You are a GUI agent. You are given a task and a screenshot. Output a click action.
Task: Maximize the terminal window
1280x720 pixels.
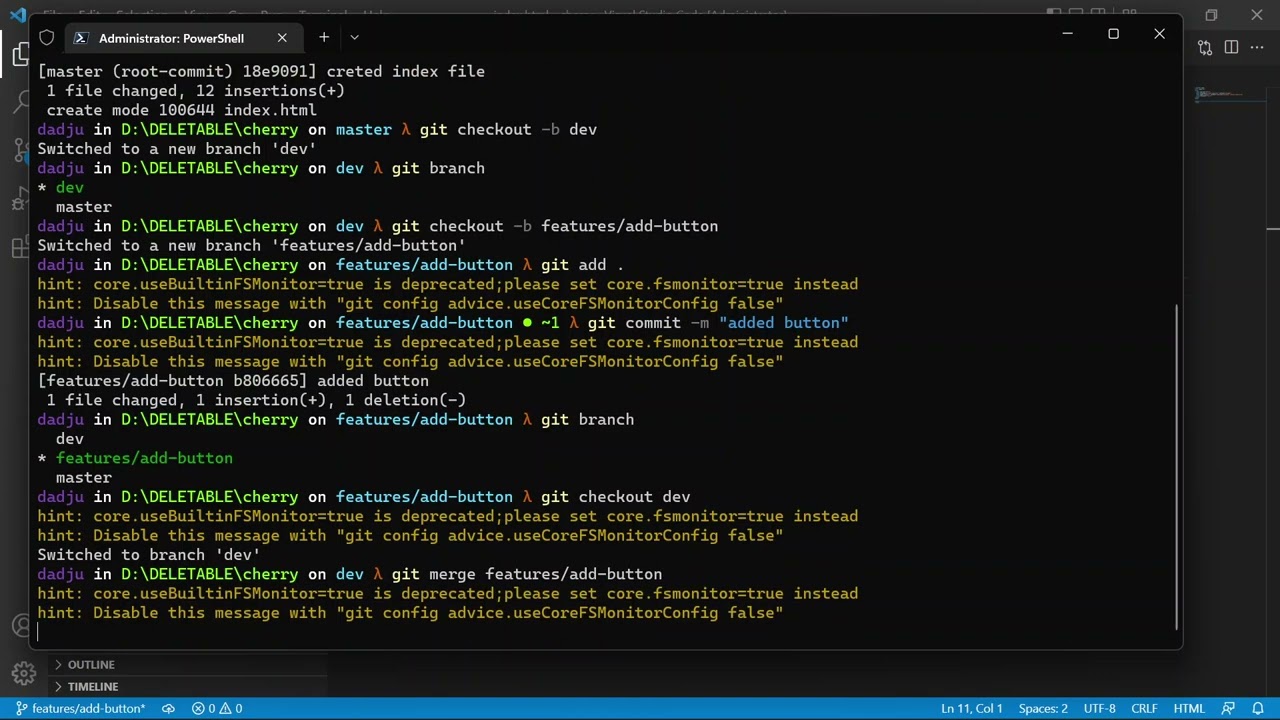(1113, 34)
